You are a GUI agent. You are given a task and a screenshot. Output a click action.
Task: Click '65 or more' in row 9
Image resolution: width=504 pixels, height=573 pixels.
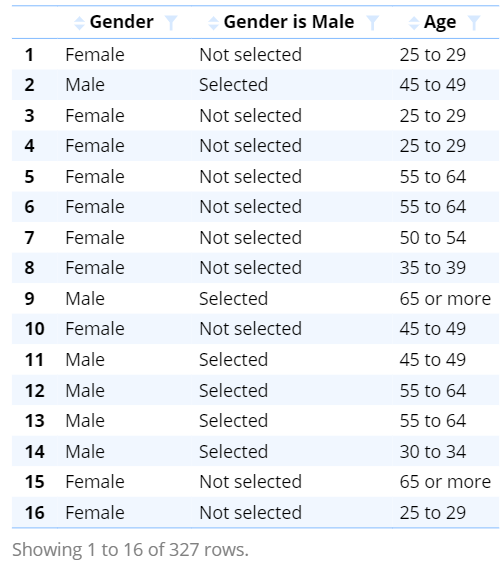click(x=445, y=299)
